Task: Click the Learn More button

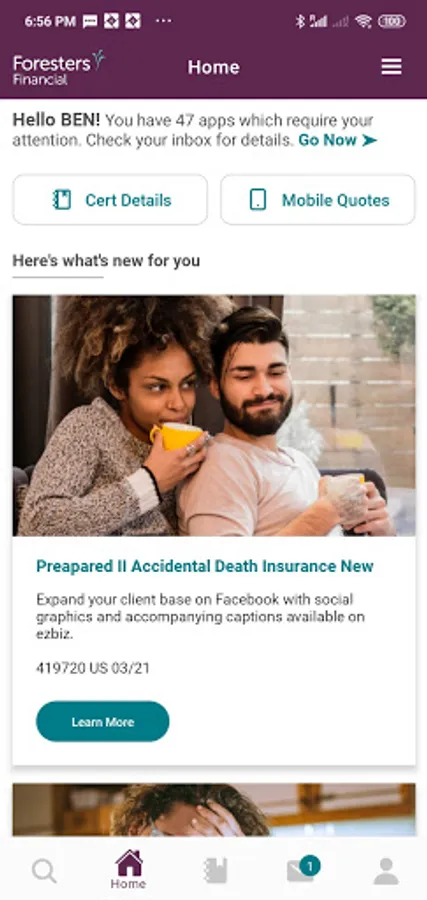Action: pos(103,721)
